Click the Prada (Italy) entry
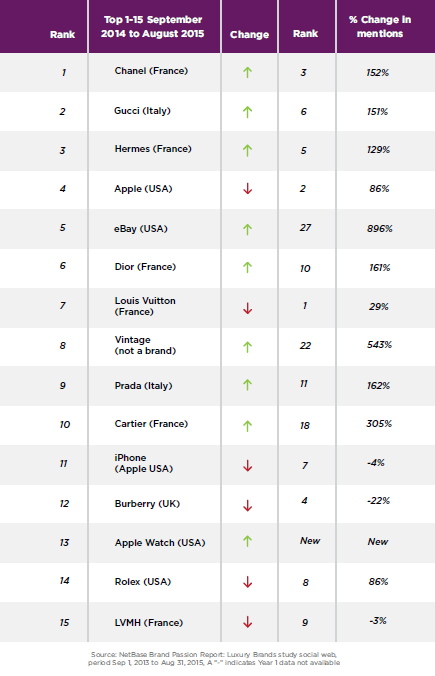Viewport: 435px width, 676px height. (x=144, y=386)
